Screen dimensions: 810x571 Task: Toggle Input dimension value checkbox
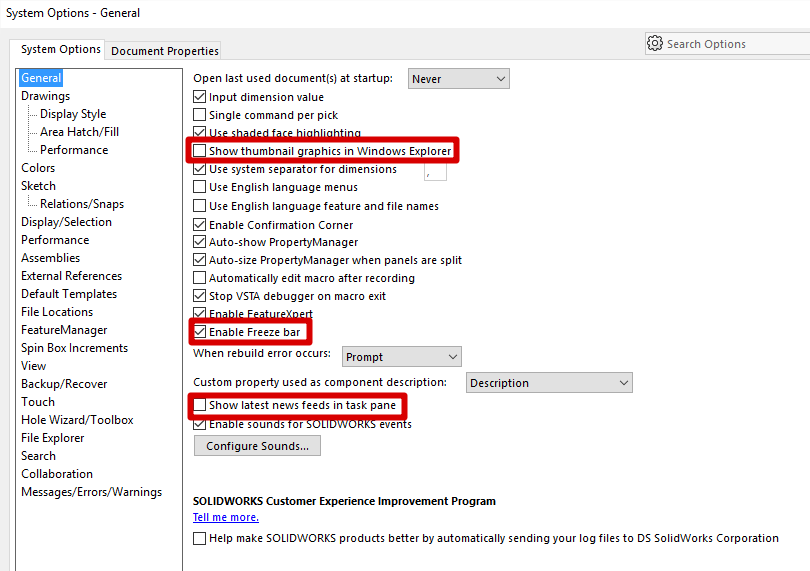pyautogui.click(x=200, y=97)
